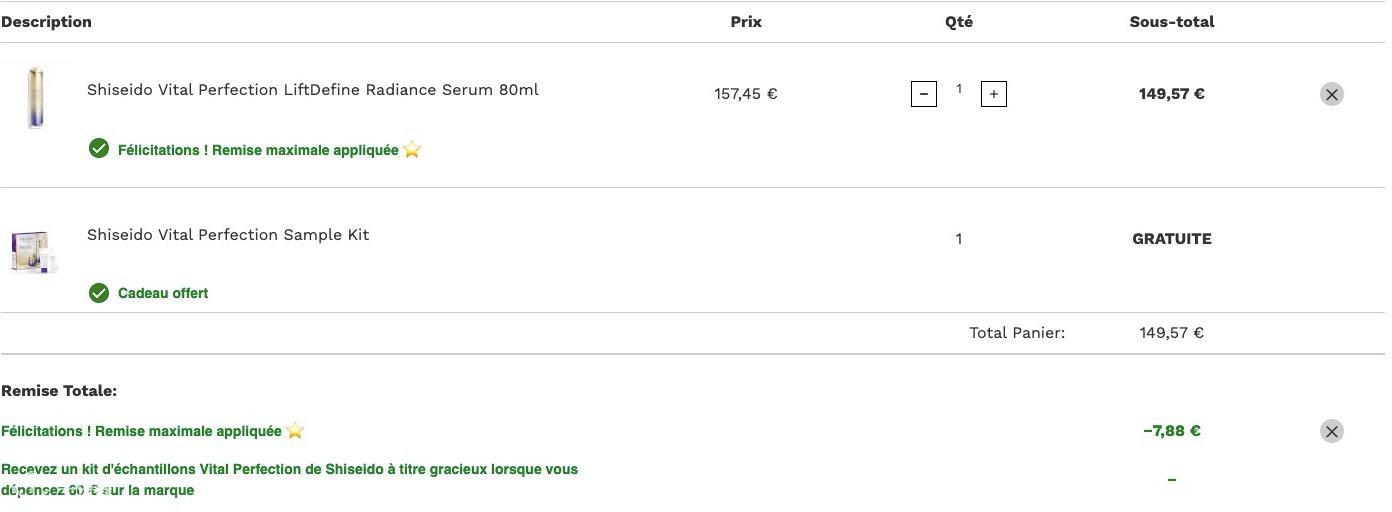This screenshot has width=1392, height=512.
Task: Click the Qté column header
Action: pos(959,22)
